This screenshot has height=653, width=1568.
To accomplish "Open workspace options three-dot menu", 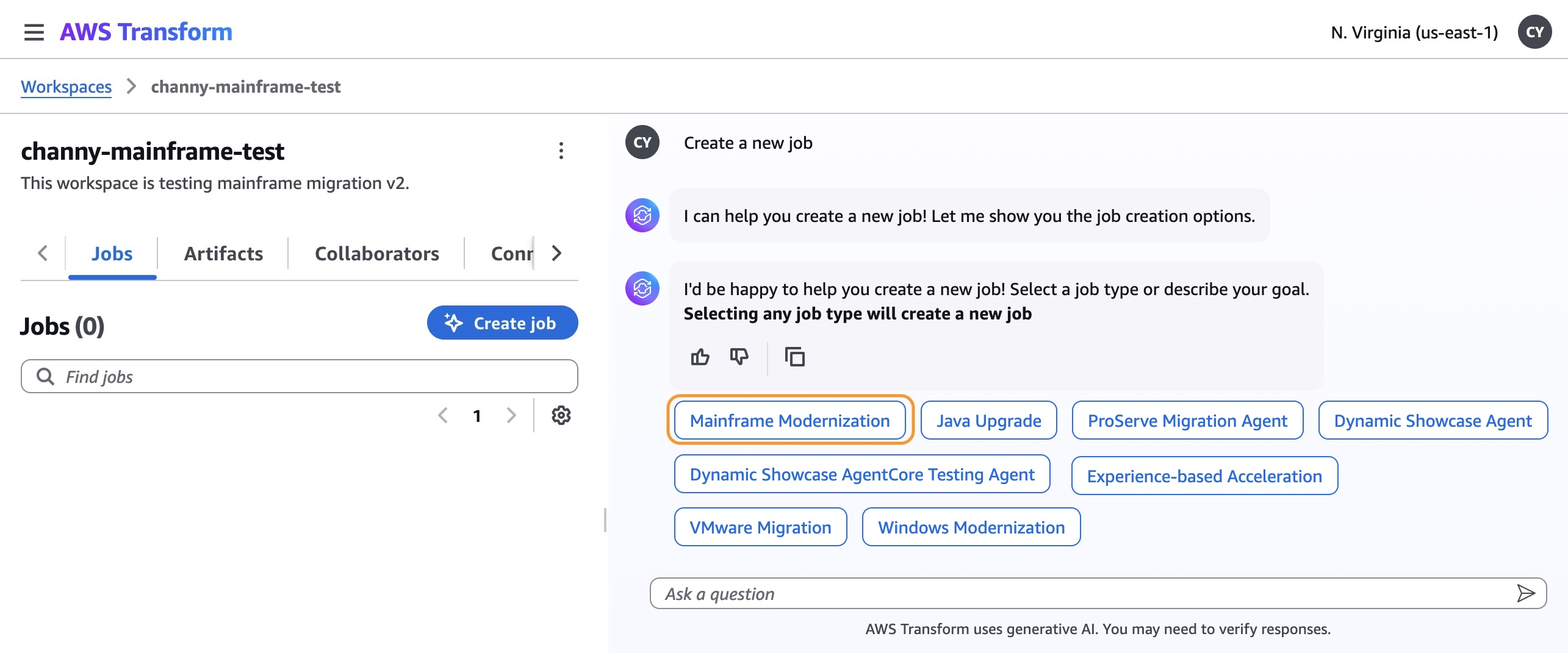I will click(x=561, y=151).
